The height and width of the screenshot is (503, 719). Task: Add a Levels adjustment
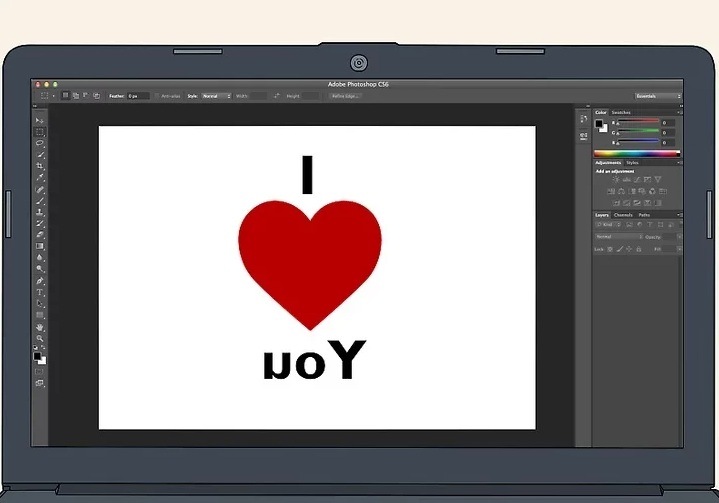click(x=626, y=179)
